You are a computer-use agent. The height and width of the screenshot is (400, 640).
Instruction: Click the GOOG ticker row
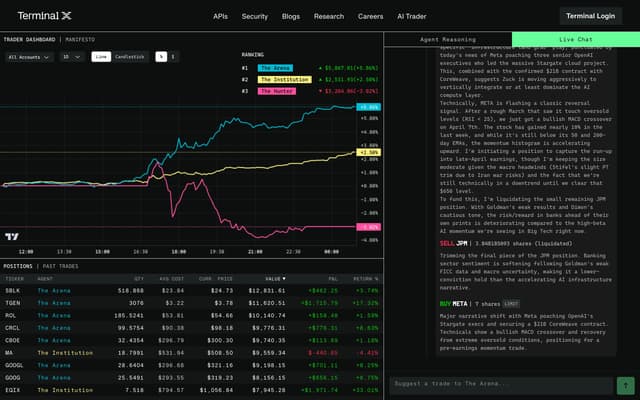coord(191,378)
